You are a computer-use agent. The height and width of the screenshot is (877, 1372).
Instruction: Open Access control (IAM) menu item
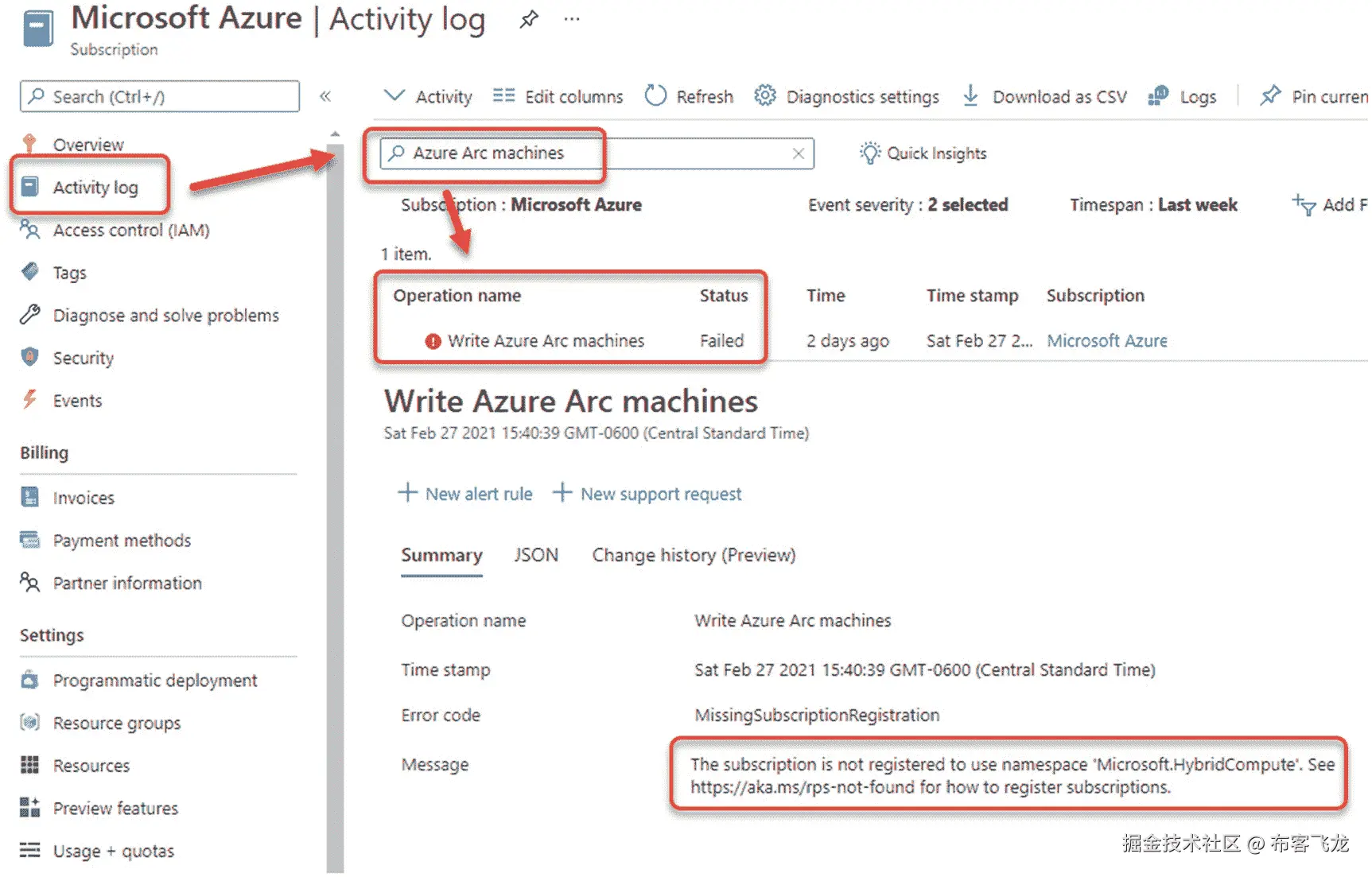pyautogui.click(x=131, y=230)
